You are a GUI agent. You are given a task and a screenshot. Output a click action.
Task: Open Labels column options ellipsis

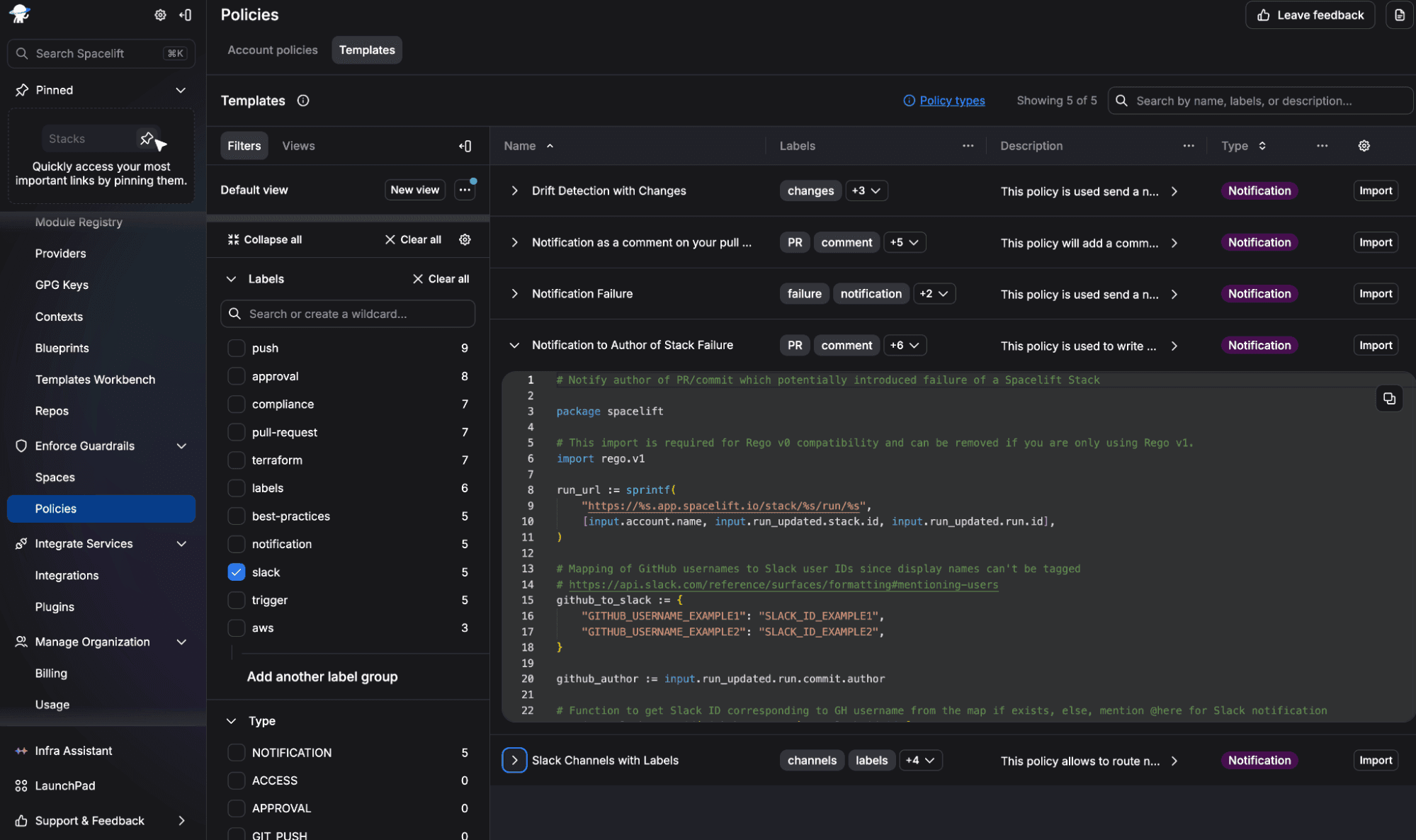coord(968,146)
